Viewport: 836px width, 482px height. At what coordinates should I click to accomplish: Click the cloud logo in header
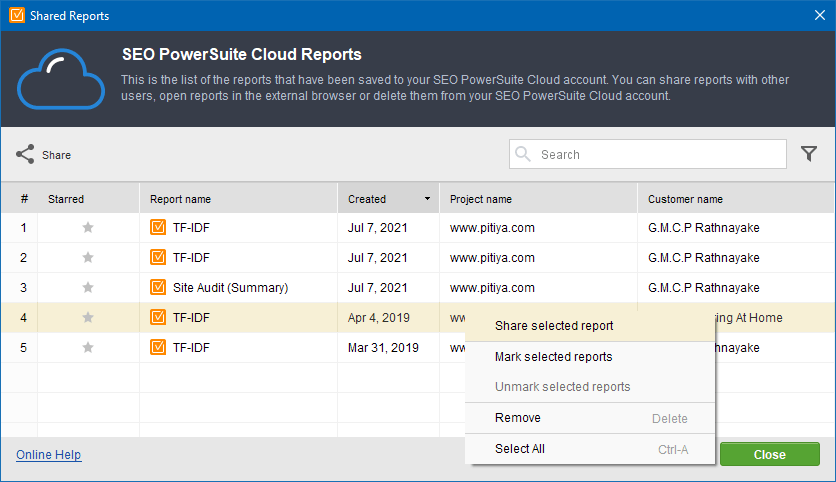tap(61, 79)
